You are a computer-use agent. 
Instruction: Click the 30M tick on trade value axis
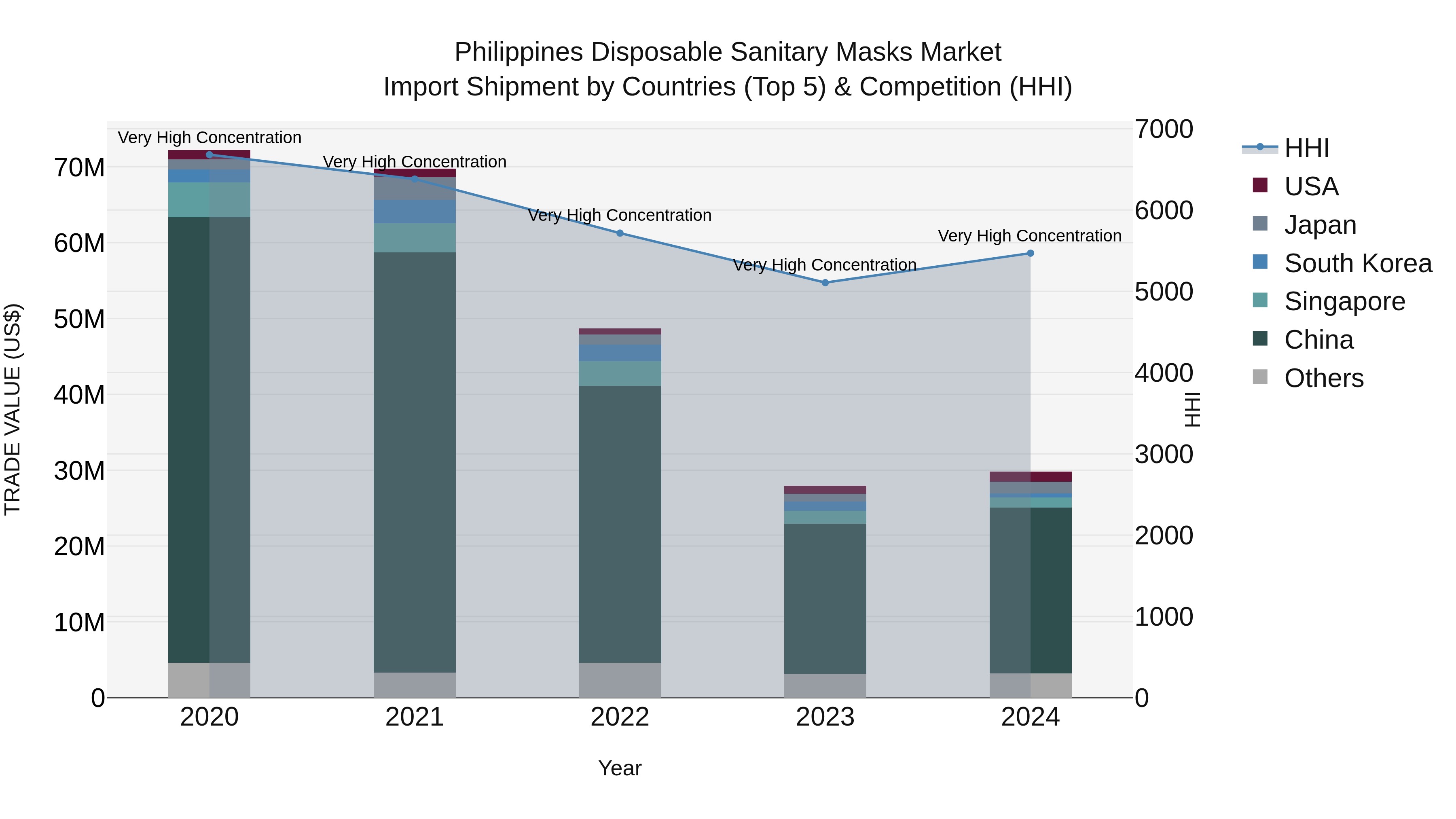click(x=79, y=471)
